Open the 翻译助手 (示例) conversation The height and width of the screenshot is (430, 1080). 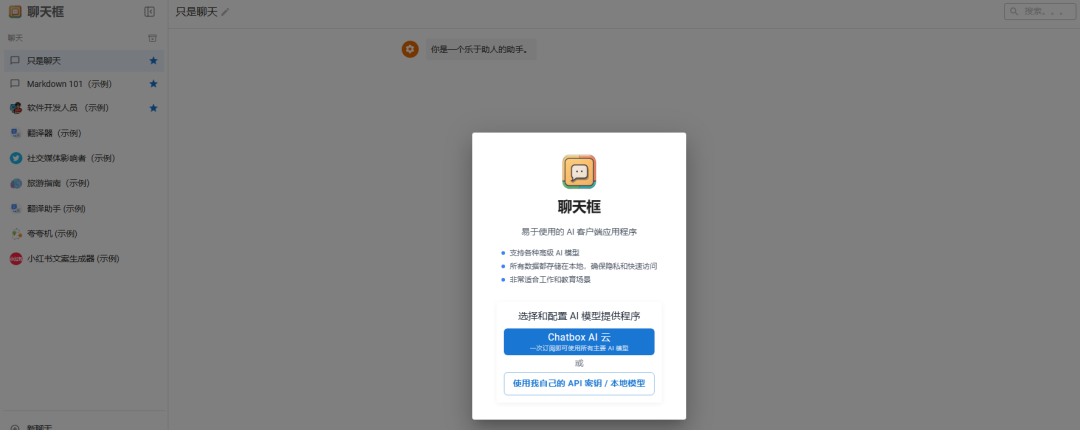tap(84, 208)
